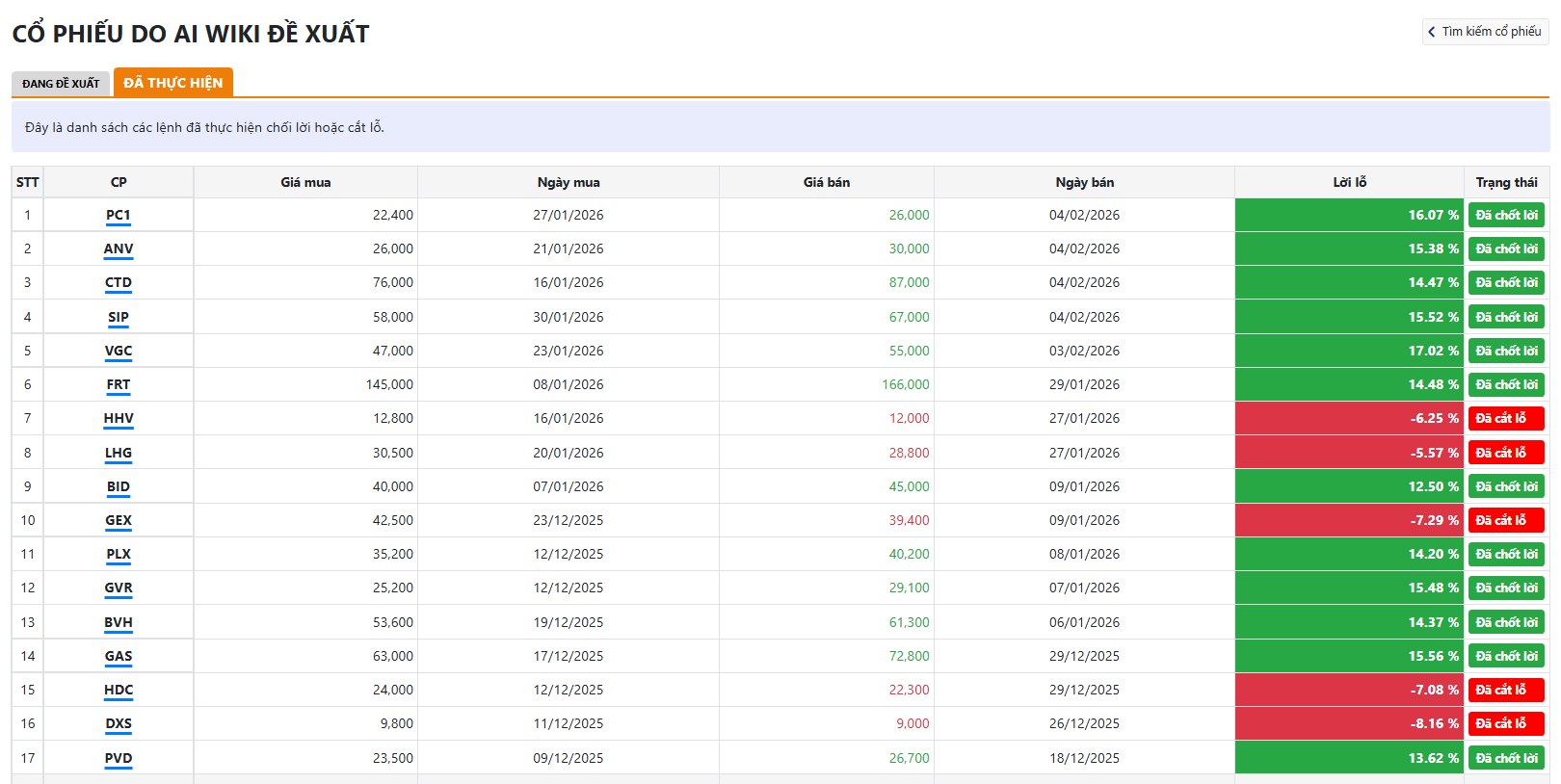Open the GEX ticker link
This screenshot has height=784, width=1561.
[119, 520]
